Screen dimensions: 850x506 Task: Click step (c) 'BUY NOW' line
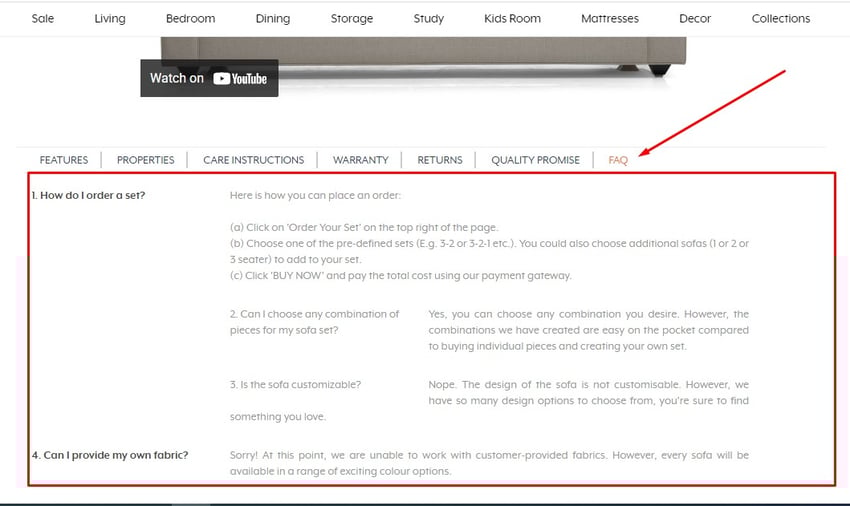click(401, 276)
